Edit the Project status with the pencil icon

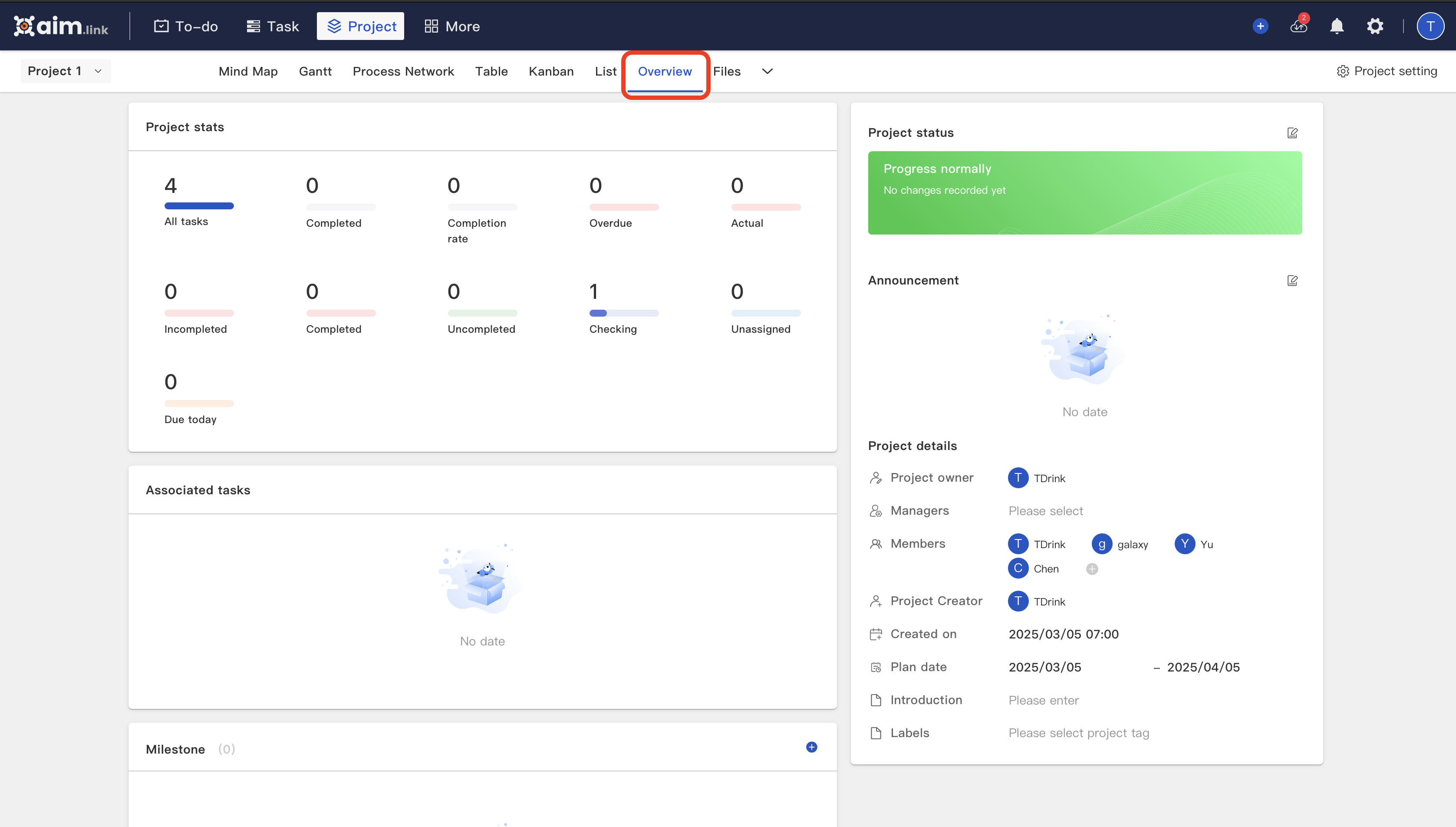[x=1292, y=132]
